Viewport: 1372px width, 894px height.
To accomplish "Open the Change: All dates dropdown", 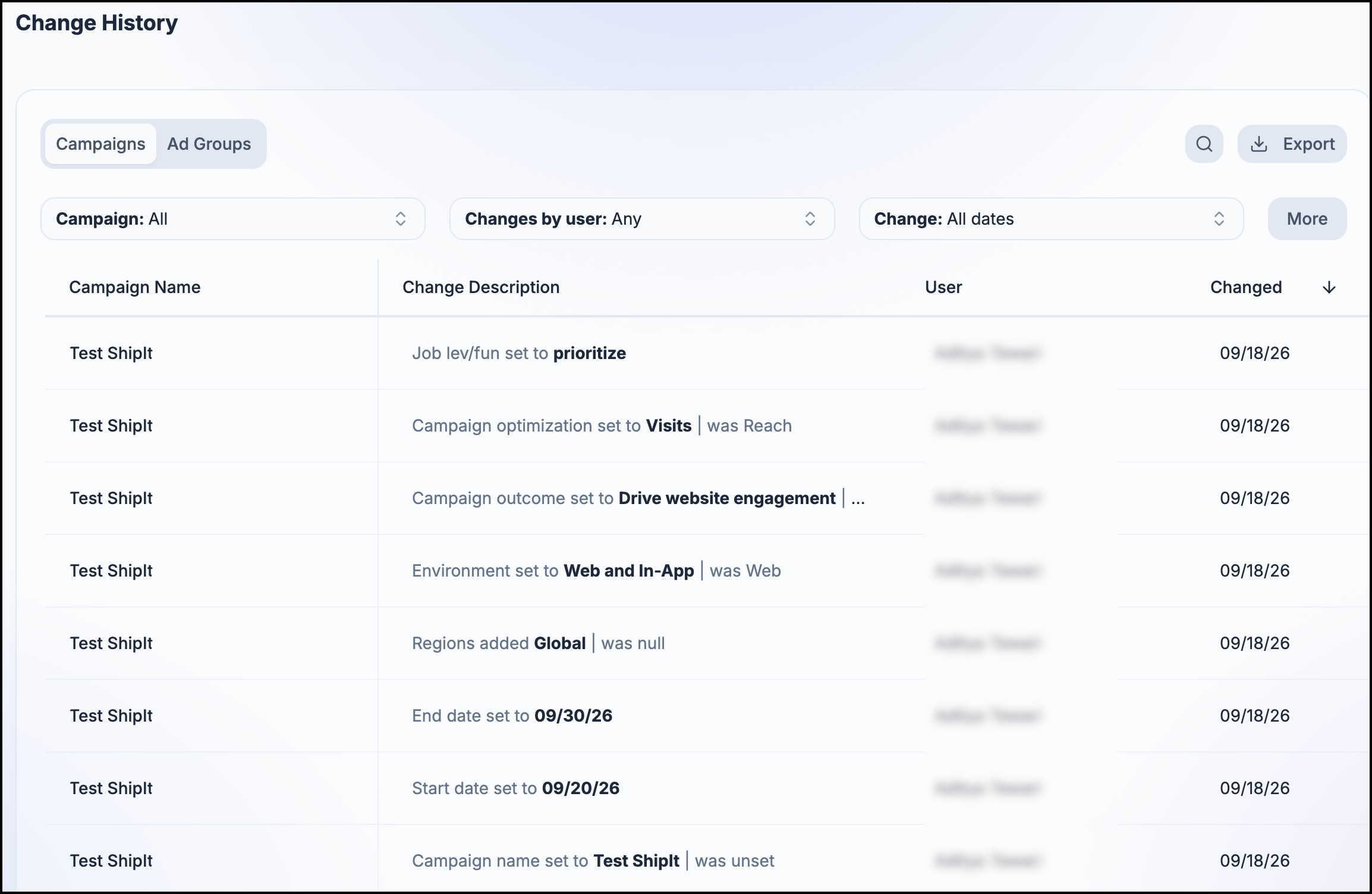I will [x=1051, y=219].
